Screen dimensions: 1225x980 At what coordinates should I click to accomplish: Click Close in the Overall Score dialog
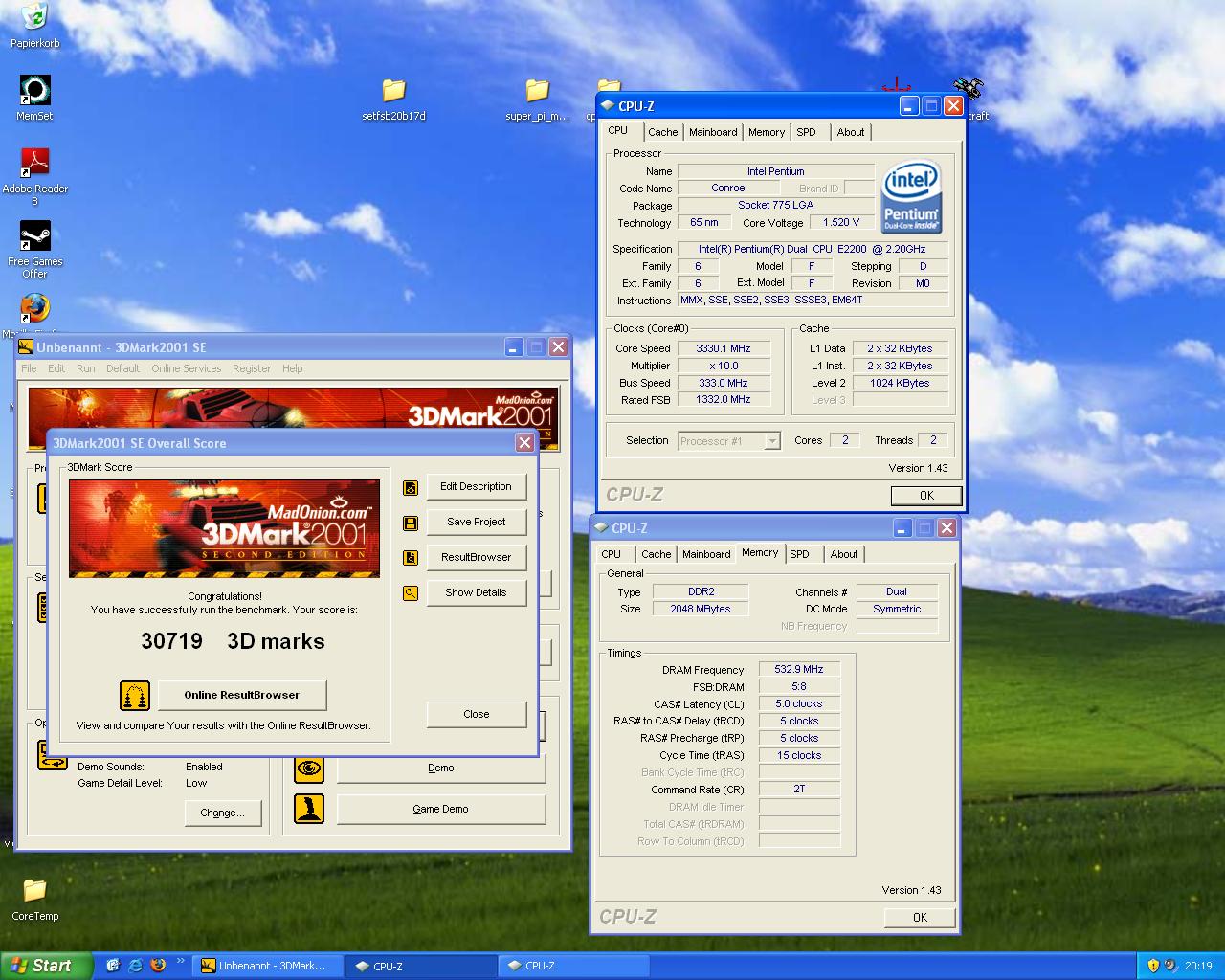click(x=476, y=715)
